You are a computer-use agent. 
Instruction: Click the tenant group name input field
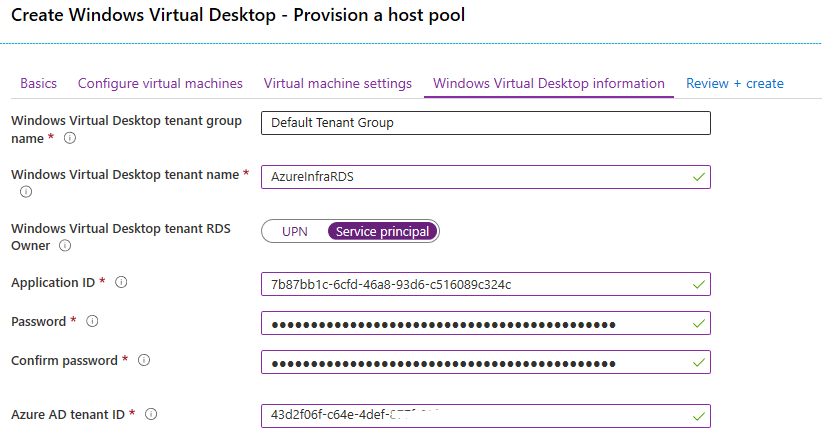pos(486,123)
